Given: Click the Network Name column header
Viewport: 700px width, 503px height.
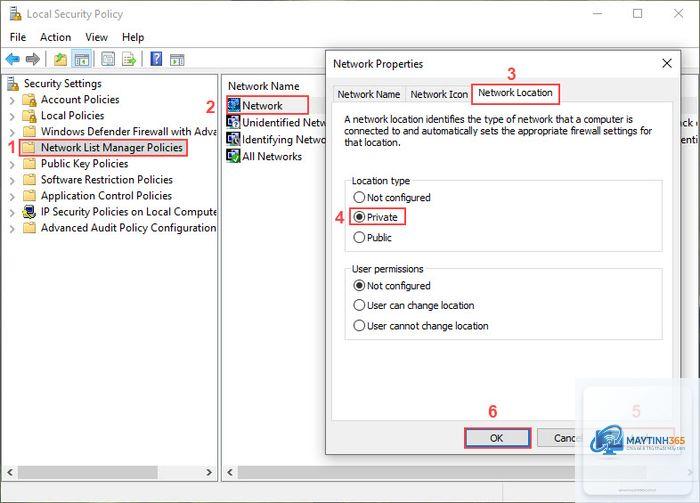Looking at the screenshot, I should [x=264, y=86].
